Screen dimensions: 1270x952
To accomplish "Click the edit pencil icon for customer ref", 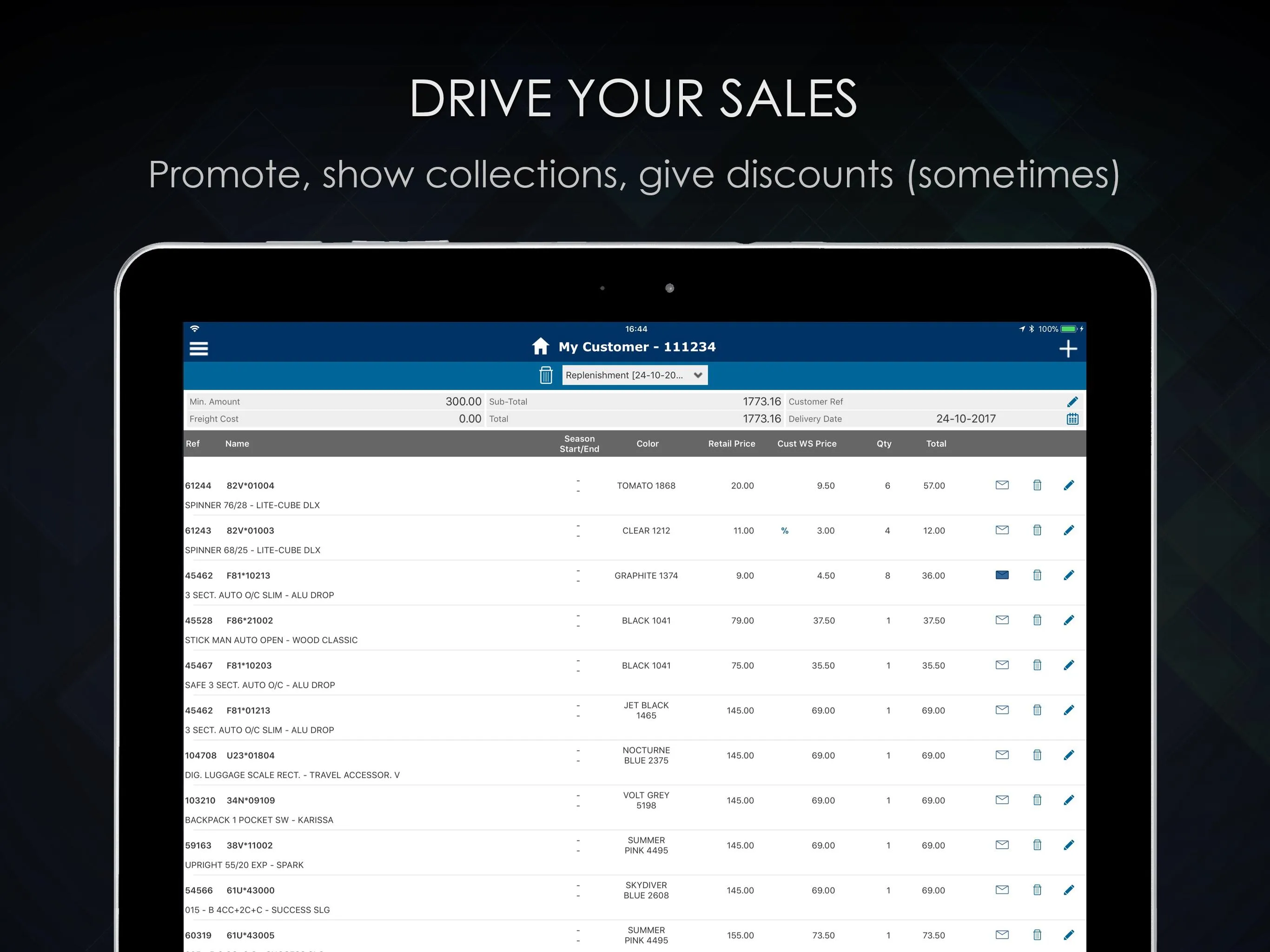I will click(1072, 401).
